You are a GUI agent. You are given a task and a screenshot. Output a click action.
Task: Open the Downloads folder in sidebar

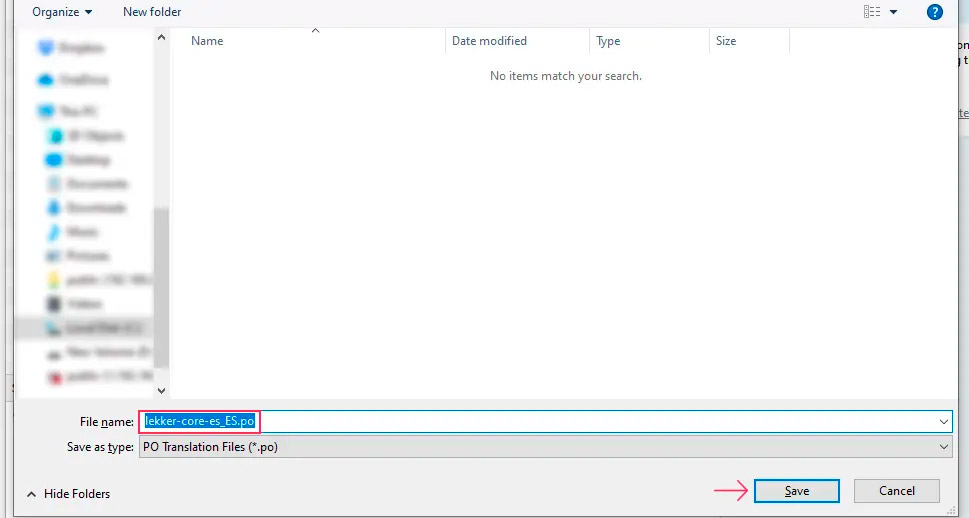pos(88,208)
